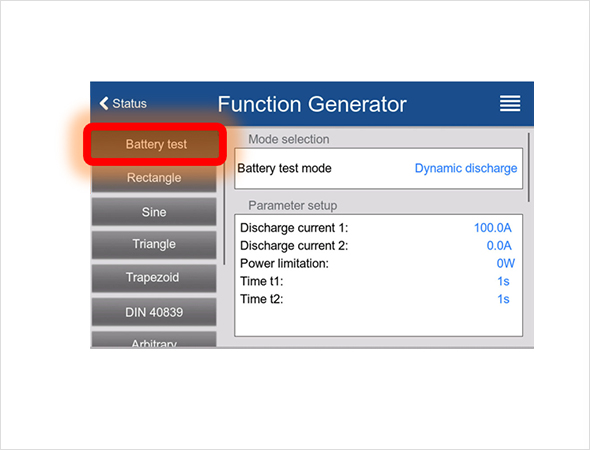Viewport: 590px width, 450px height.
Task: Edit Discharge current 1 value 100.0A
Action: (x=493, y=228)
